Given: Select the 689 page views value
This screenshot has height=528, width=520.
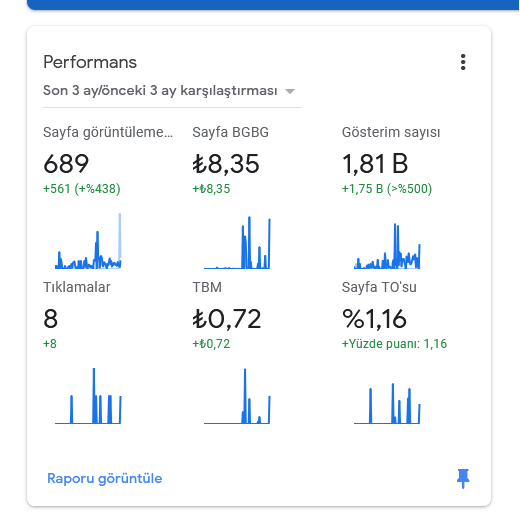Looking at the screenshot, I should pos(66,164).
